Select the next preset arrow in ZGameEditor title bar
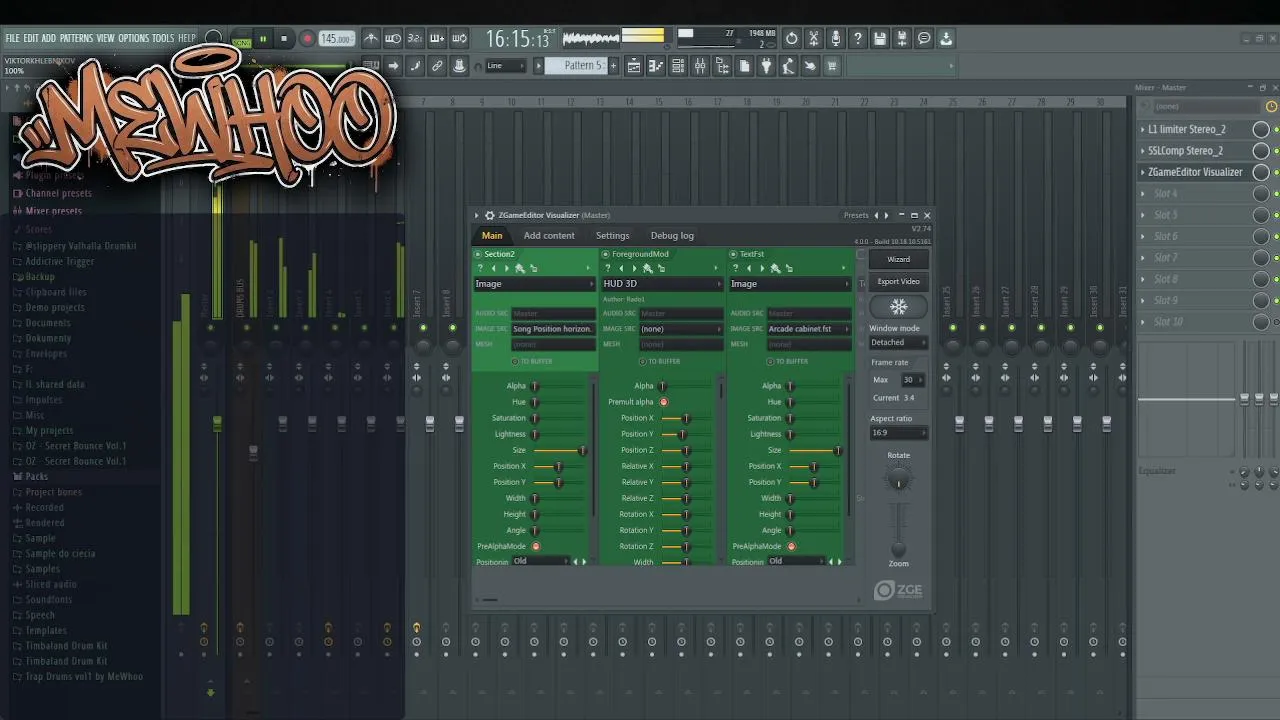Screen dimensions: 1280x720 [886, 215]
